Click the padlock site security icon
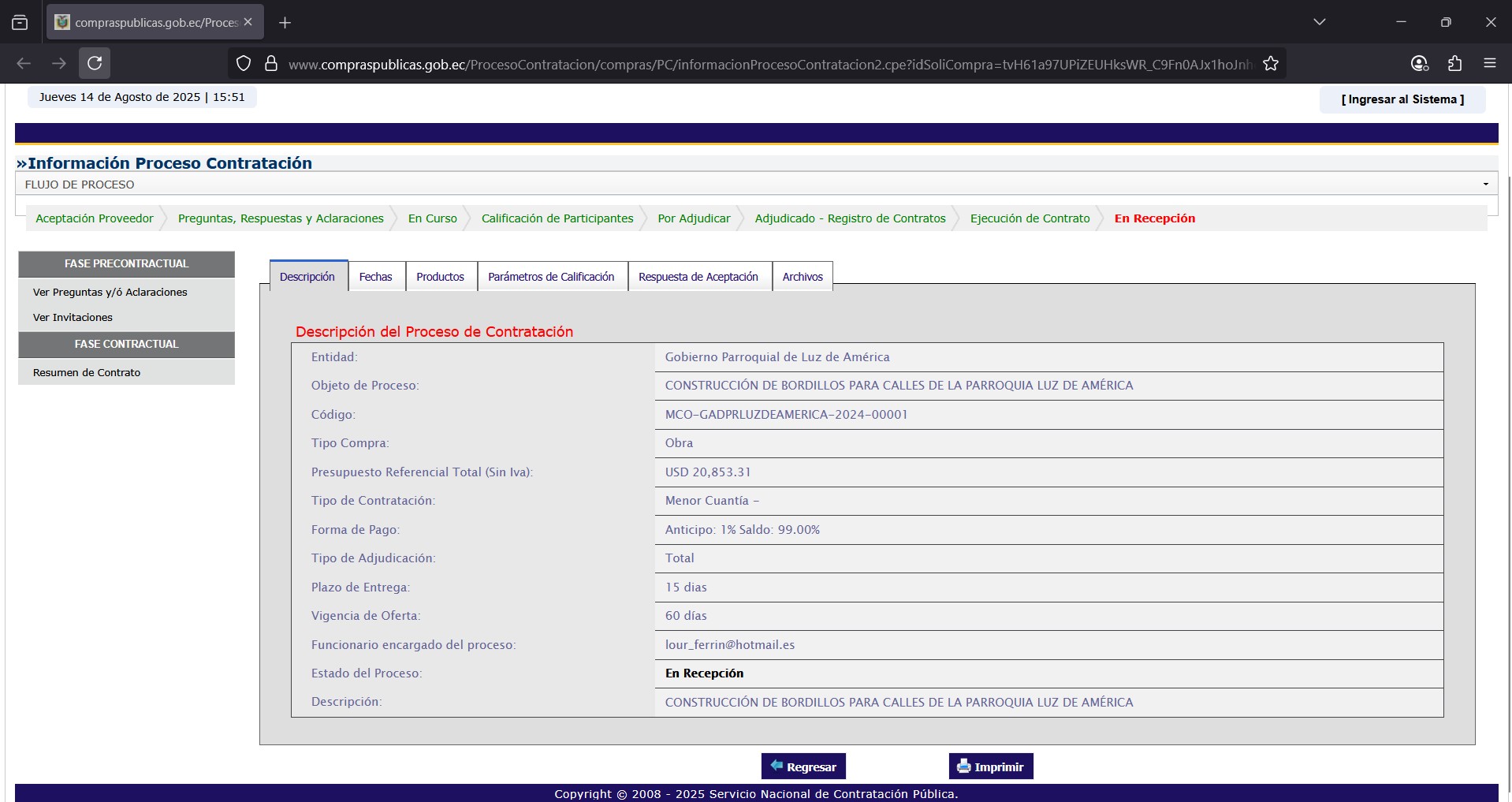 pyautogui.click(x=270, y=64)
